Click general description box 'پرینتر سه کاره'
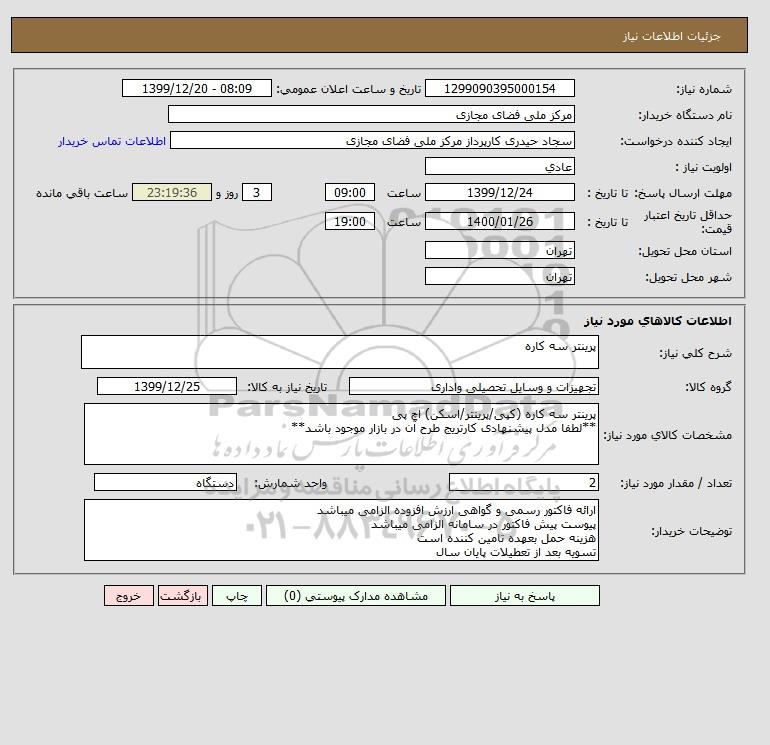The height and width of the screenshot is (745, 770). (340, 352)
